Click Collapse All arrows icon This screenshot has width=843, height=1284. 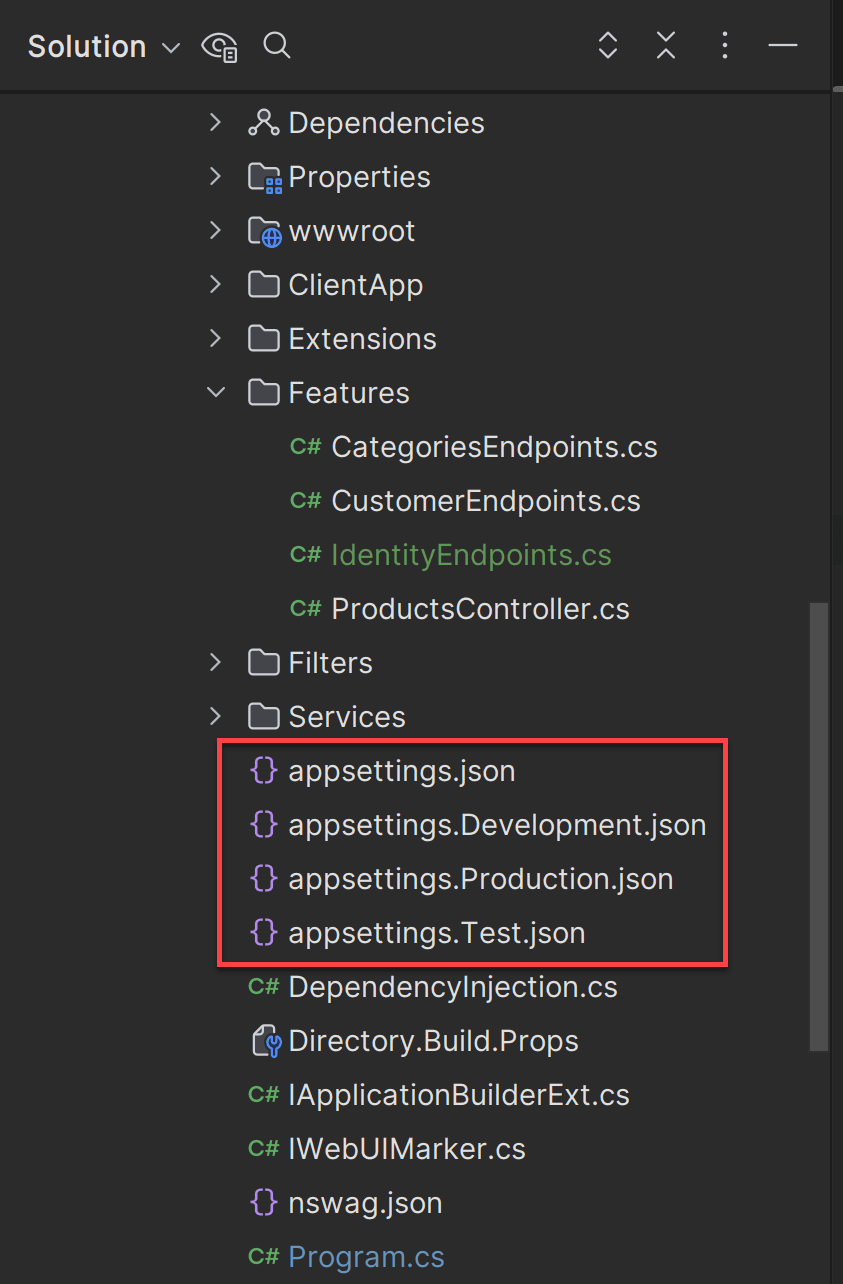pos(666,45)
